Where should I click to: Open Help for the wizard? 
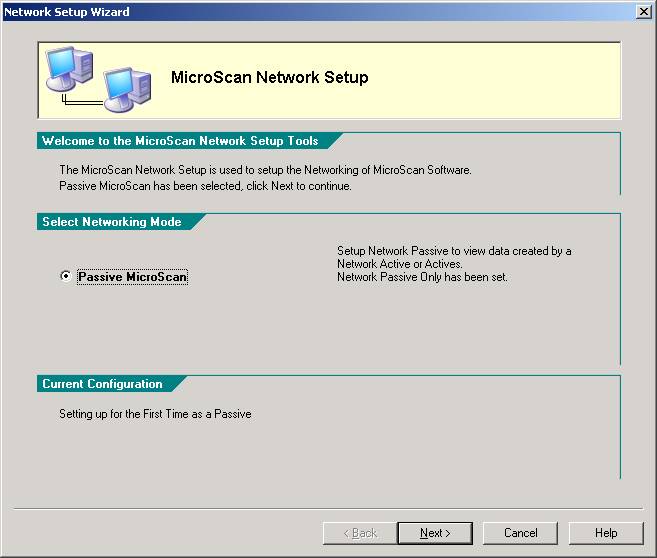[606, 533]
